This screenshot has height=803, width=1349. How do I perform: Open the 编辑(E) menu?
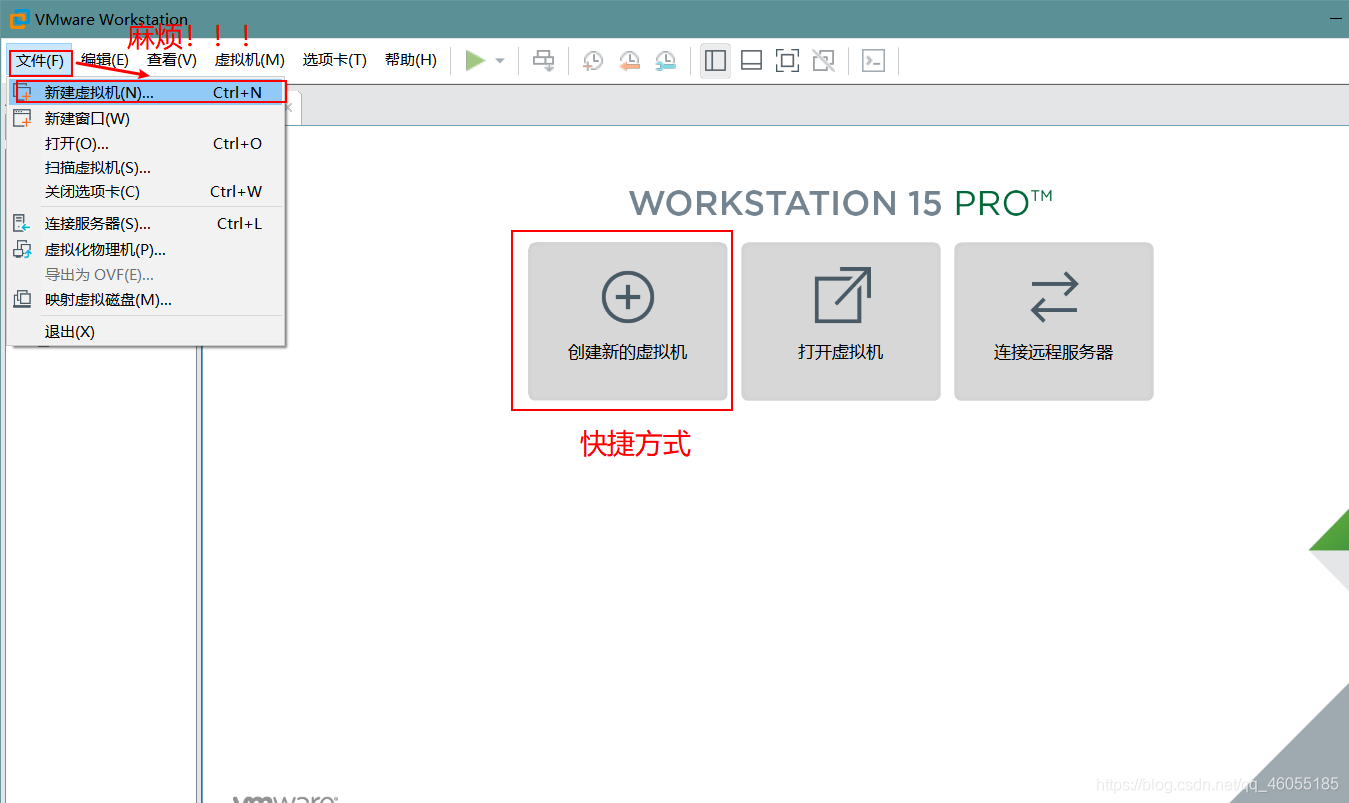tap(105, 60)
